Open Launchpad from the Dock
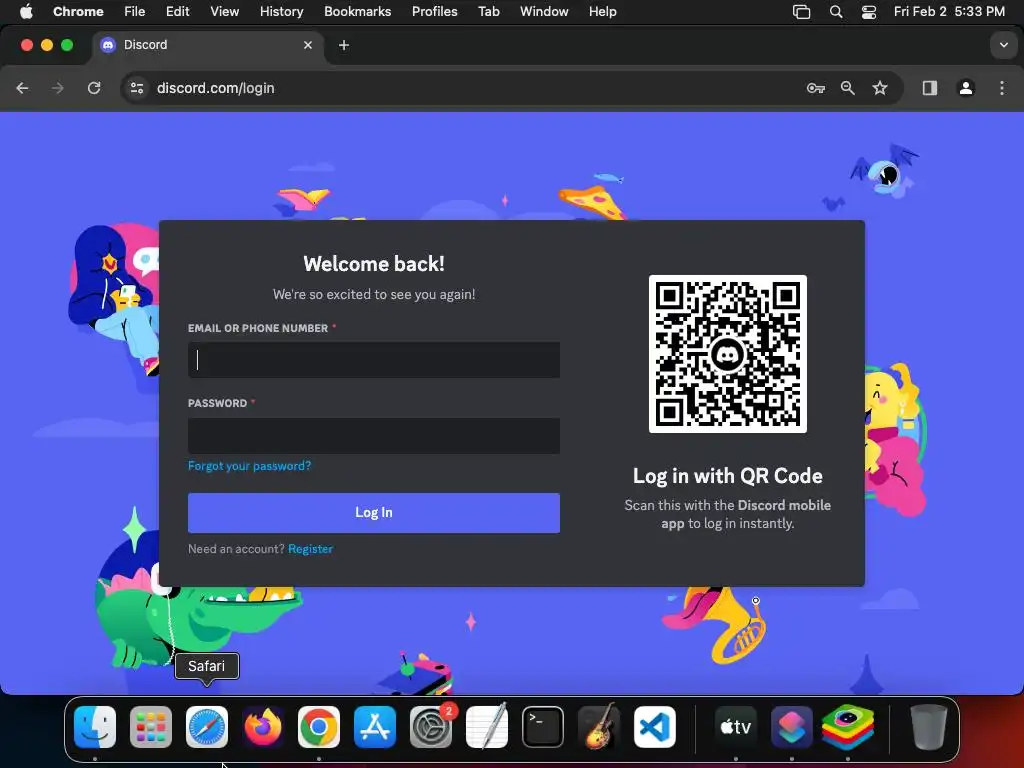The width and height of the screenshot is (1024, 768). click(151, 727)
